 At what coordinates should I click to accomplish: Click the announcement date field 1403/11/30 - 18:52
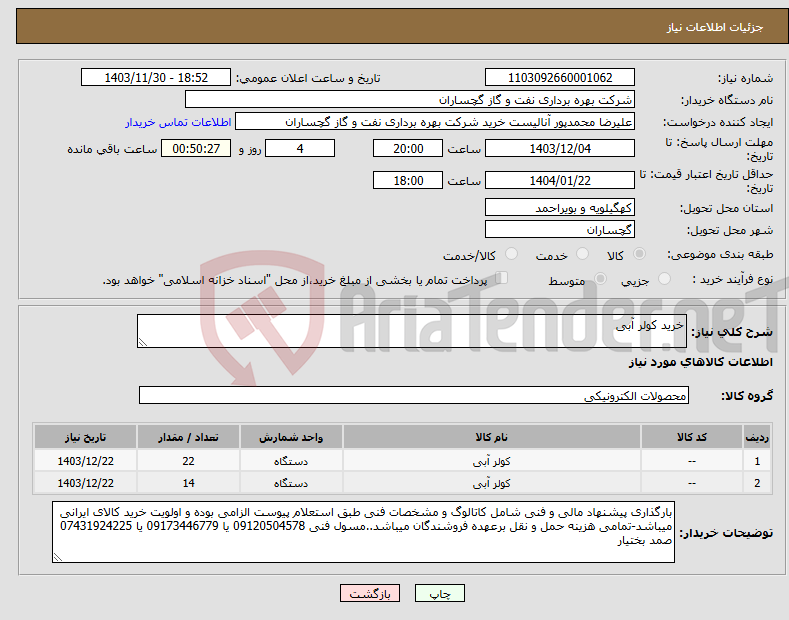pos(155,78)
